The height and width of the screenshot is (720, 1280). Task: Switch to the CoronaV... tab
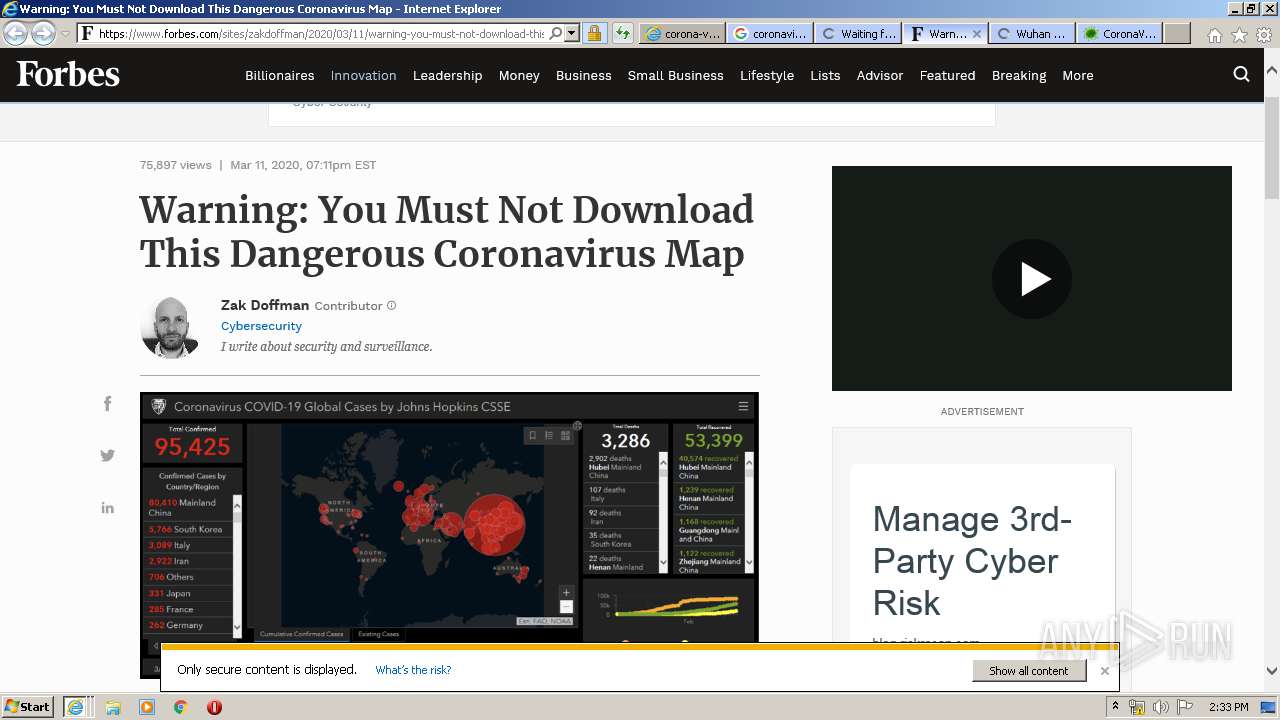click(x=1119, y=33)
